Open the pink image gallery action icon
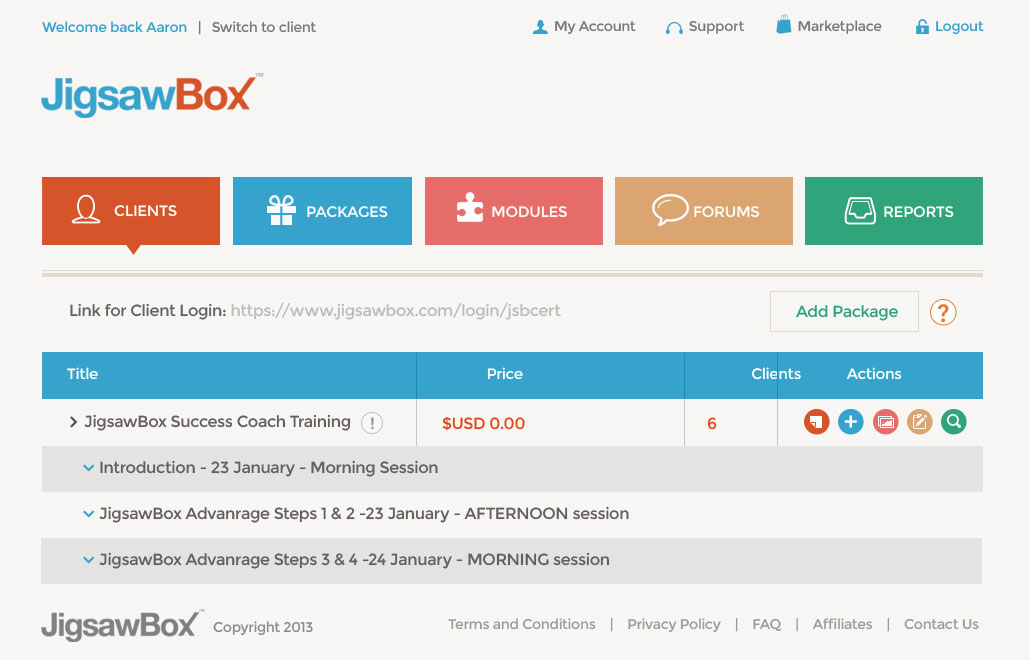The width and height of the screenshot is (1030, 660). click(885, 422)
